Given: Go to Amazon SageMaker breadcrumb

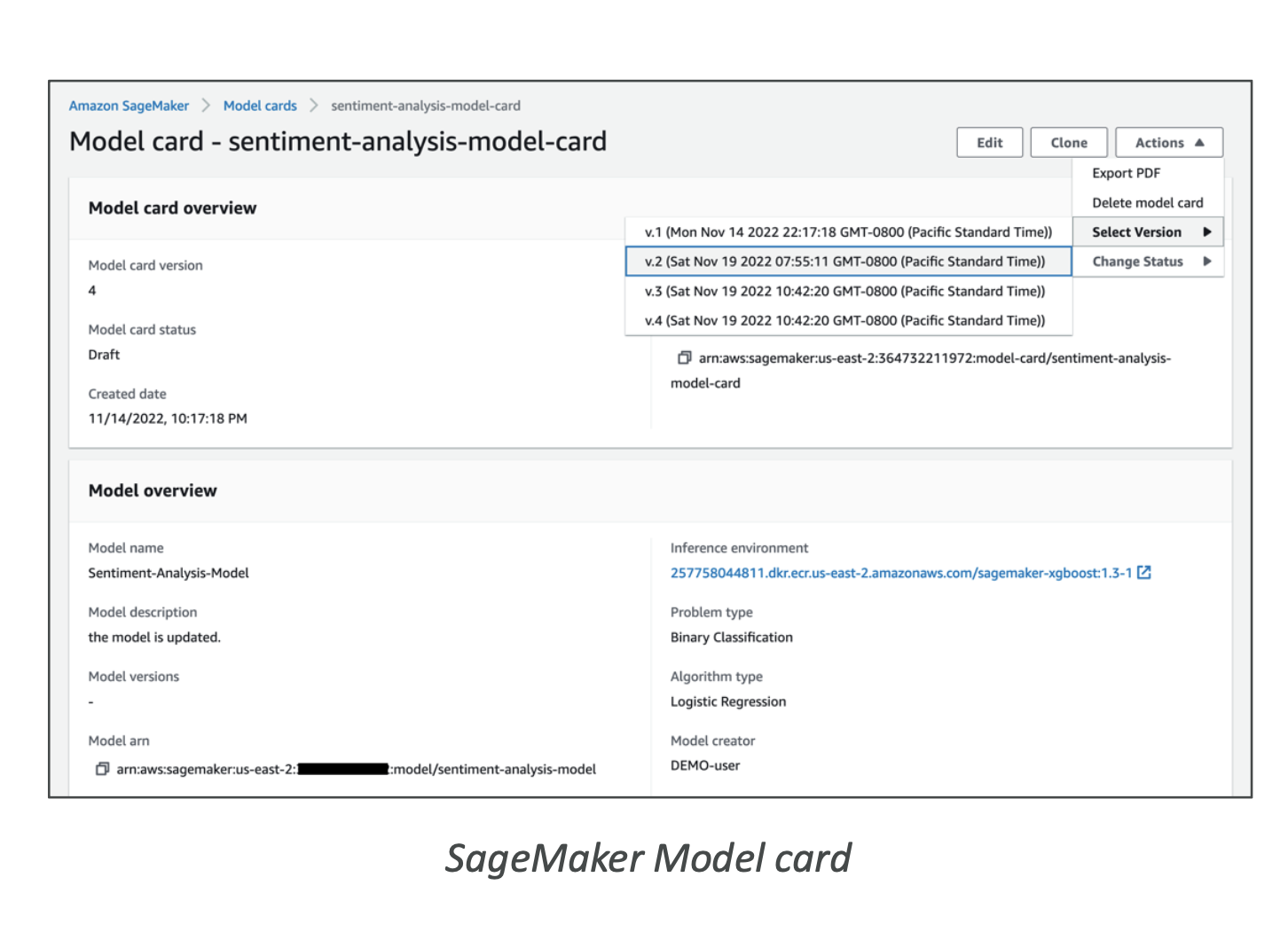Looking at the screenshot, I should (129, 106).
